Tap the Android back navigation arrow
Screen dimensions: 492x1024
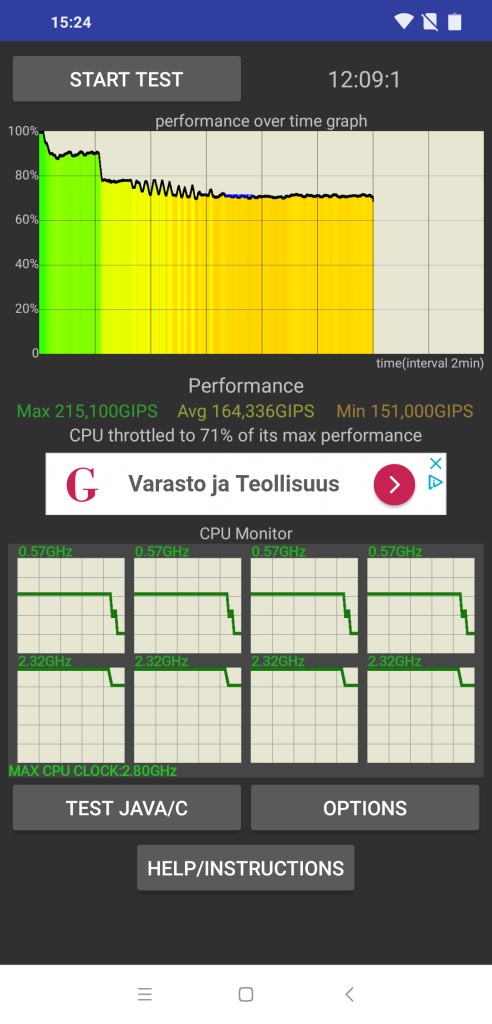click(x=349, y=994)
